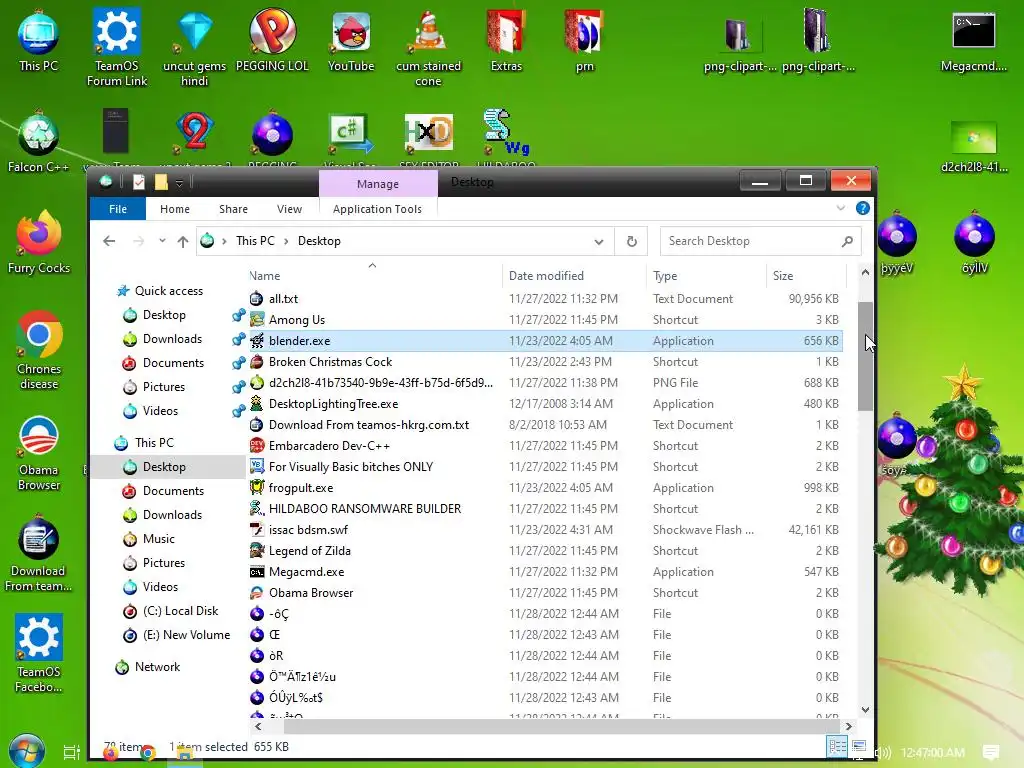The height and width of the screenshot is (768, 1024).
Task: Select the TeamOS Facebook desktop icon
Action: pyautogui.click(x=39, y=653)
